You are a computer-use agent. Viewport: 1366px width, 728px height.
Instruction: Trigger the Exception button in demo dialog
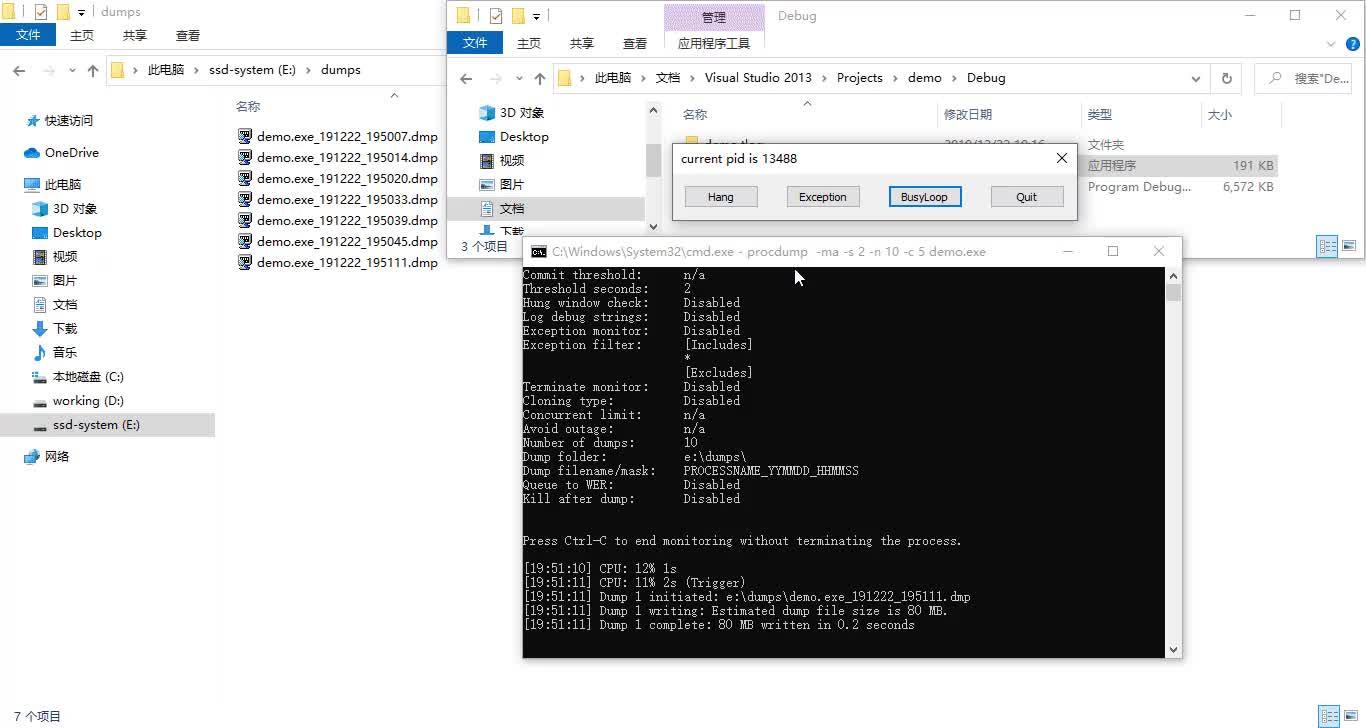pyautogui.click(x=822, y=196)
